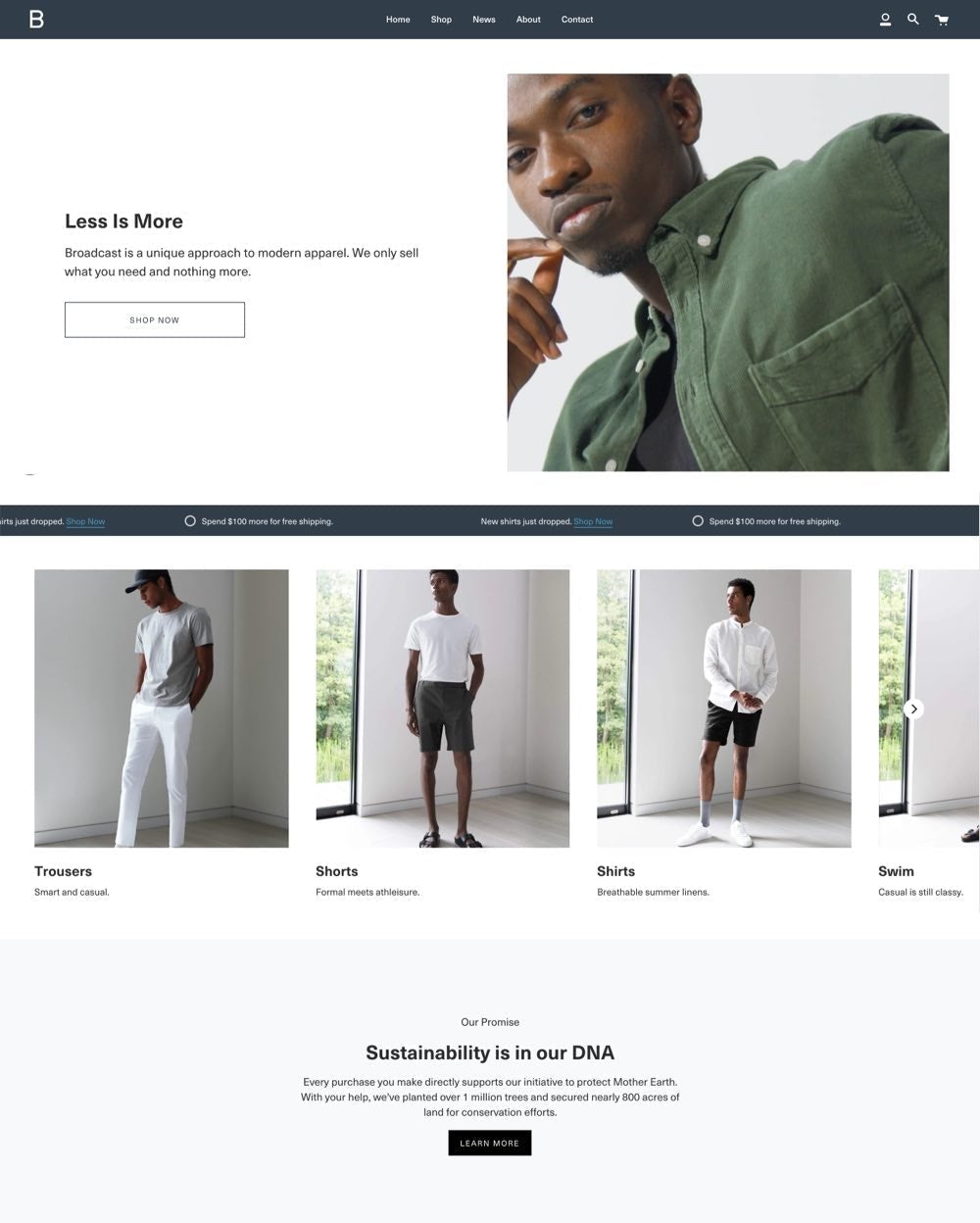Click the first free shipping circle icon
Image resolution: width=980 pixels, height=1223 pixels.
click(x=190, y=521)
